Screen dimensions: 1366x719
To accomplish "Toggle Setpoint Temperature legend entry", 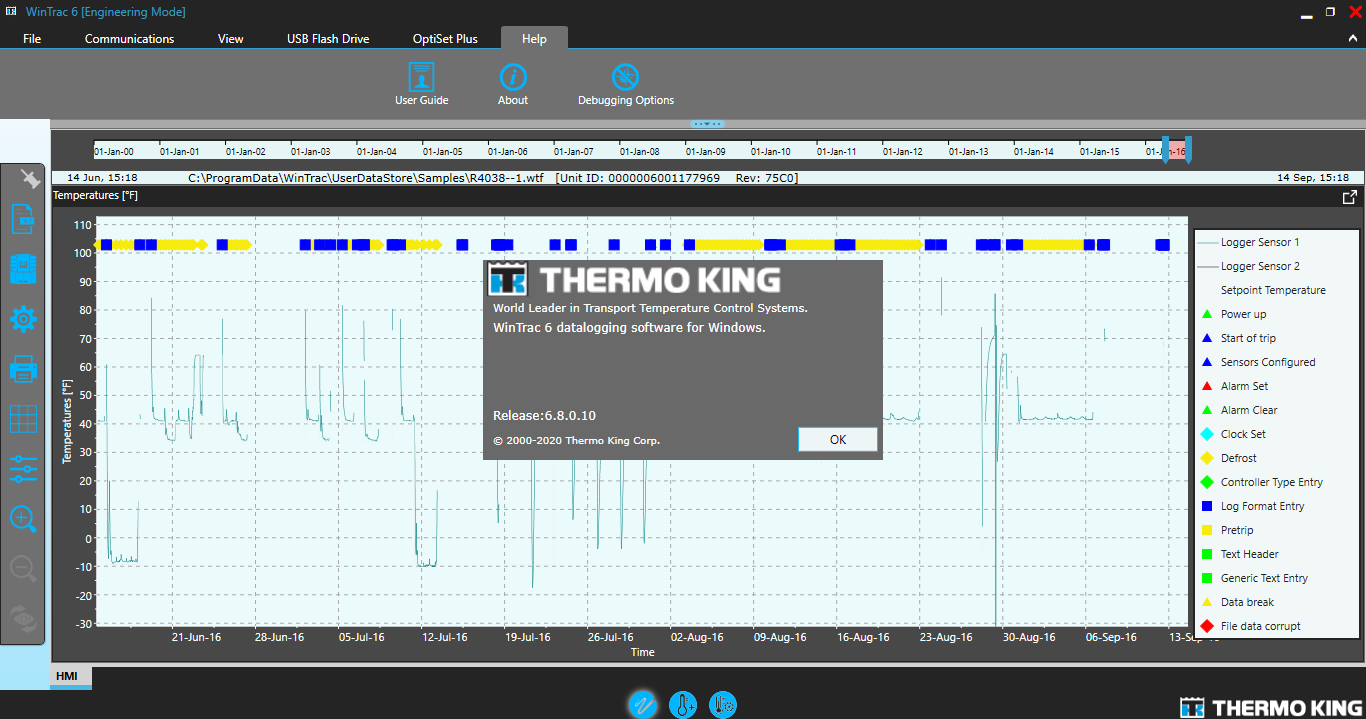I will pos(1273,290).
